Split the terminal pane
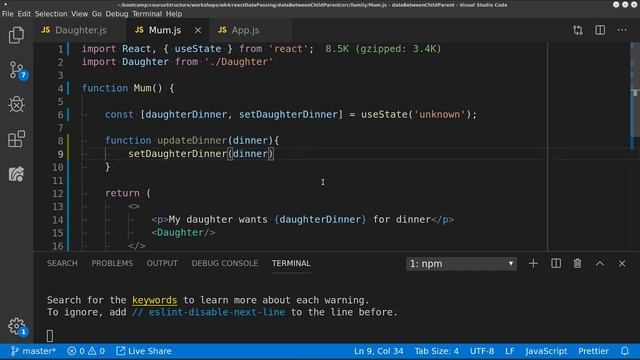The height and width of the screenshot is (360, 640). 556,264
